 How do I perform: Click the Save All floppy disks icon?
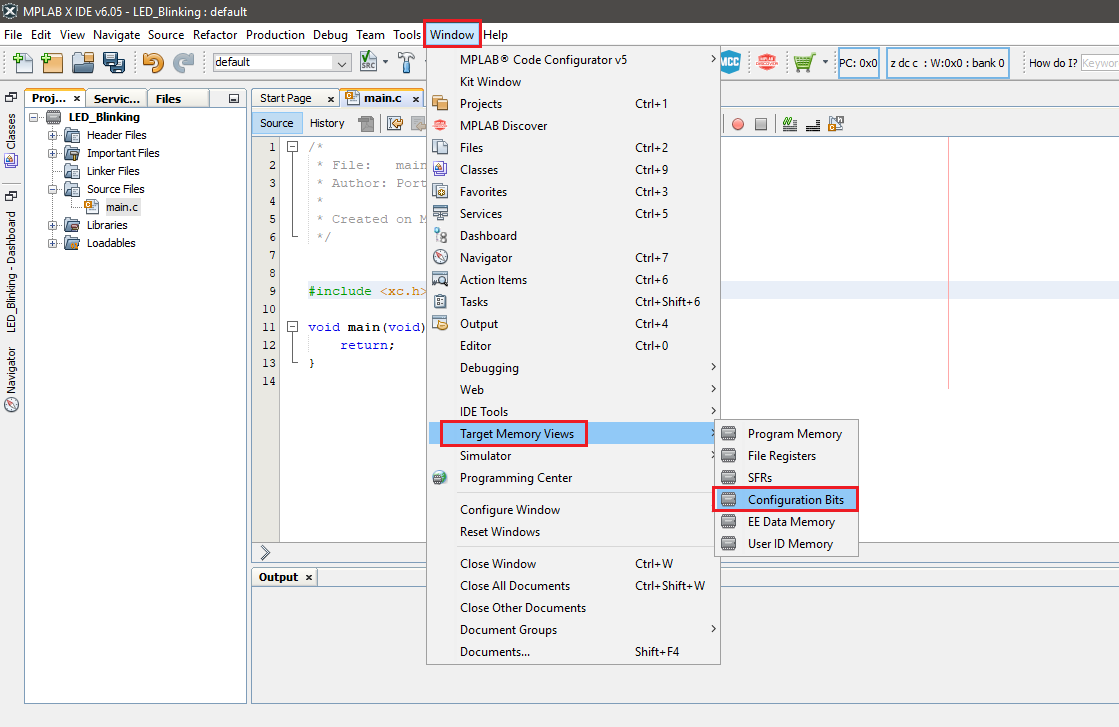pos(114,63)
